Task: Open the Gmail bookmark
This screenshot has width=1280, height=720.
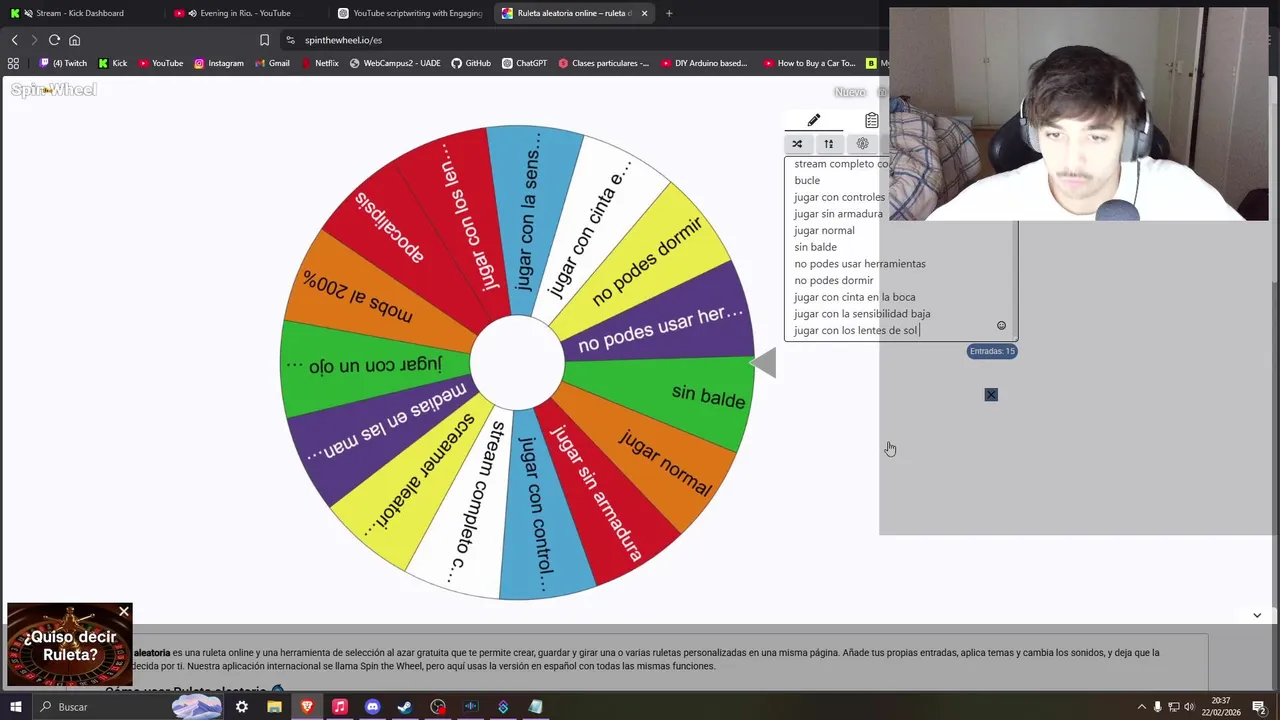Action: click(272, 63)
